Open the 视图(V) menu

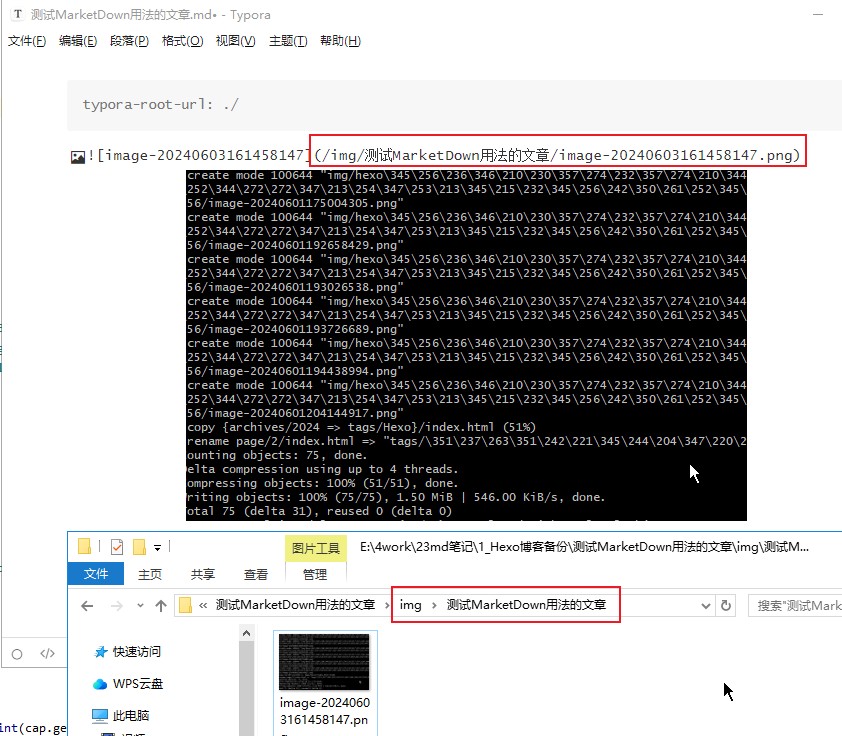[x=236, y=41]
